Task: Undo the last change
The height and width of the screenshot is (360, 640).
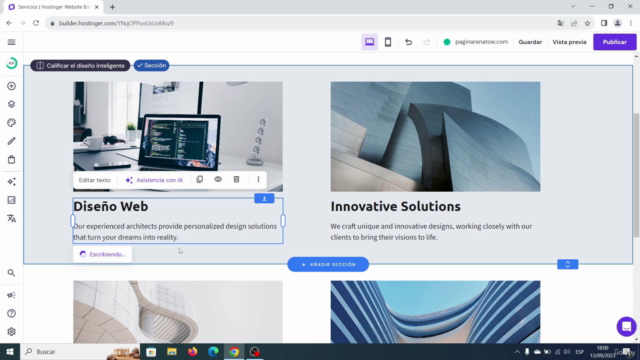Action: click(408, 42)
